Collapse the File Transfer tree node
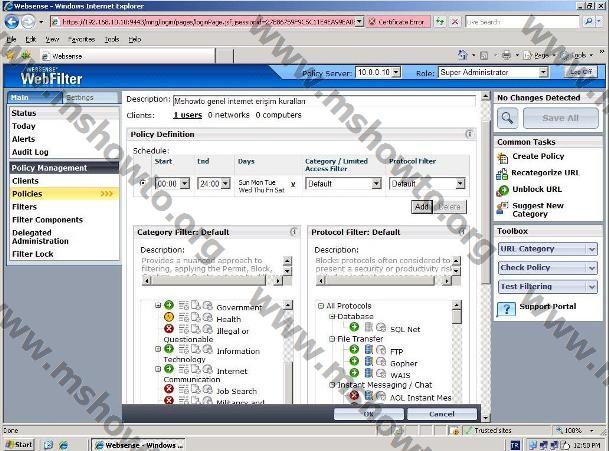 click(x=332, y=339)
